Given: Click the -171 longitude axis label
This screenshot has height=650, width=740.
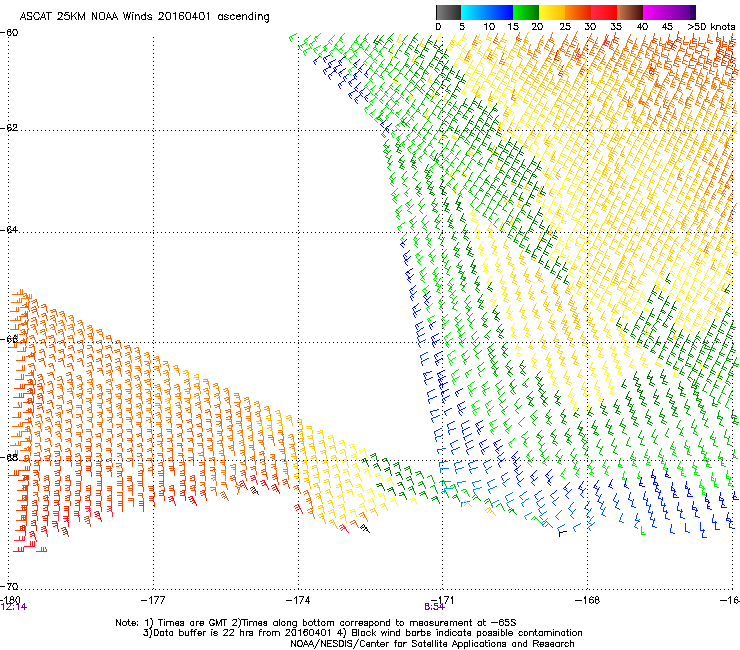Looking at the screenshot, I should [x=442, y=599].
